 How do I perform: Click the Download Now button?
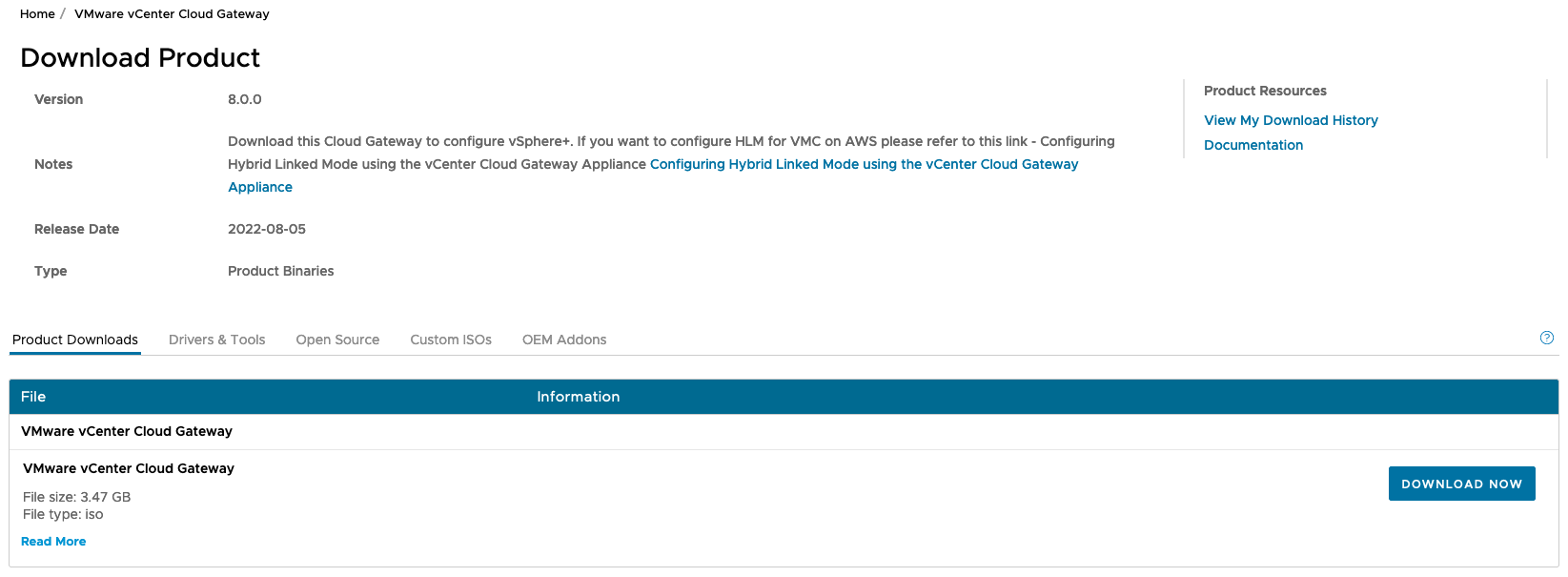1461,484
